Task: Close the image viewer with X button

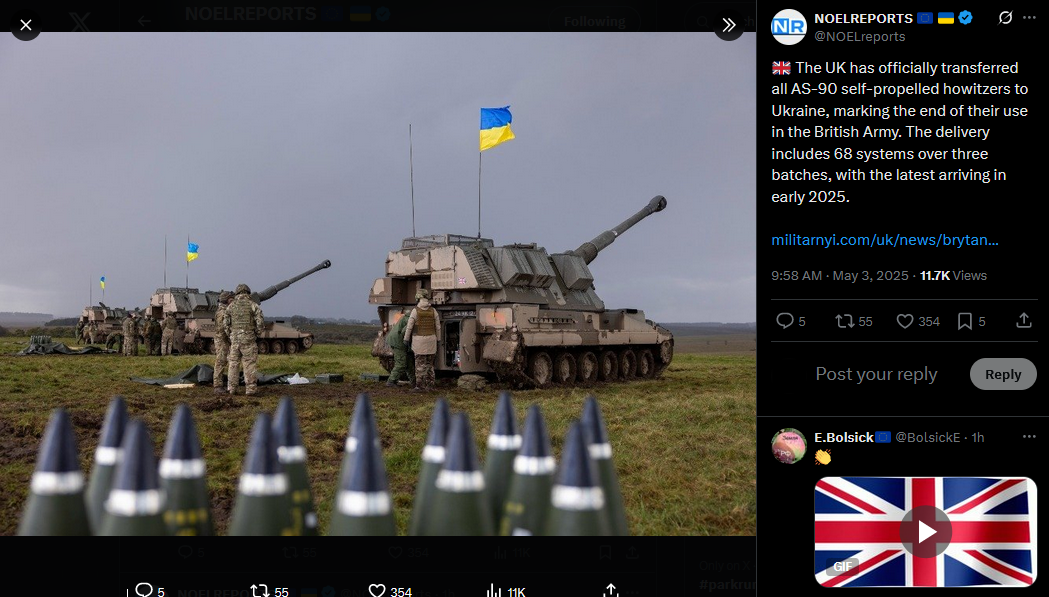Action: pyautogui.click(x=25, y=25)
